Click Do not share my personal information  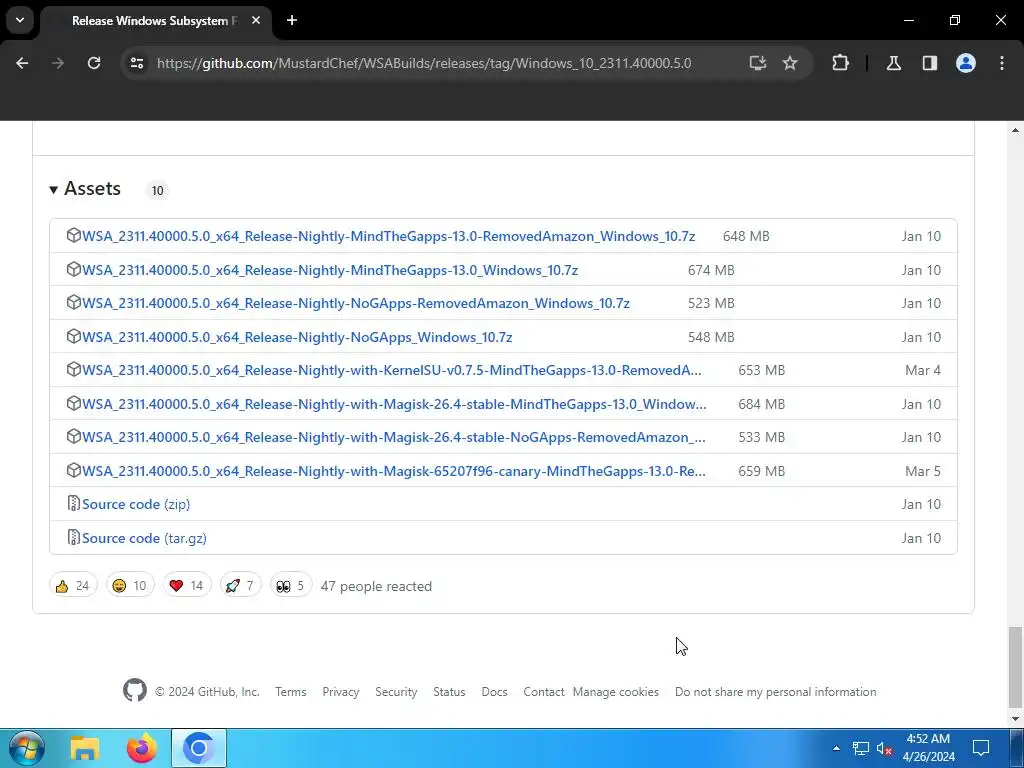point(776,692)
